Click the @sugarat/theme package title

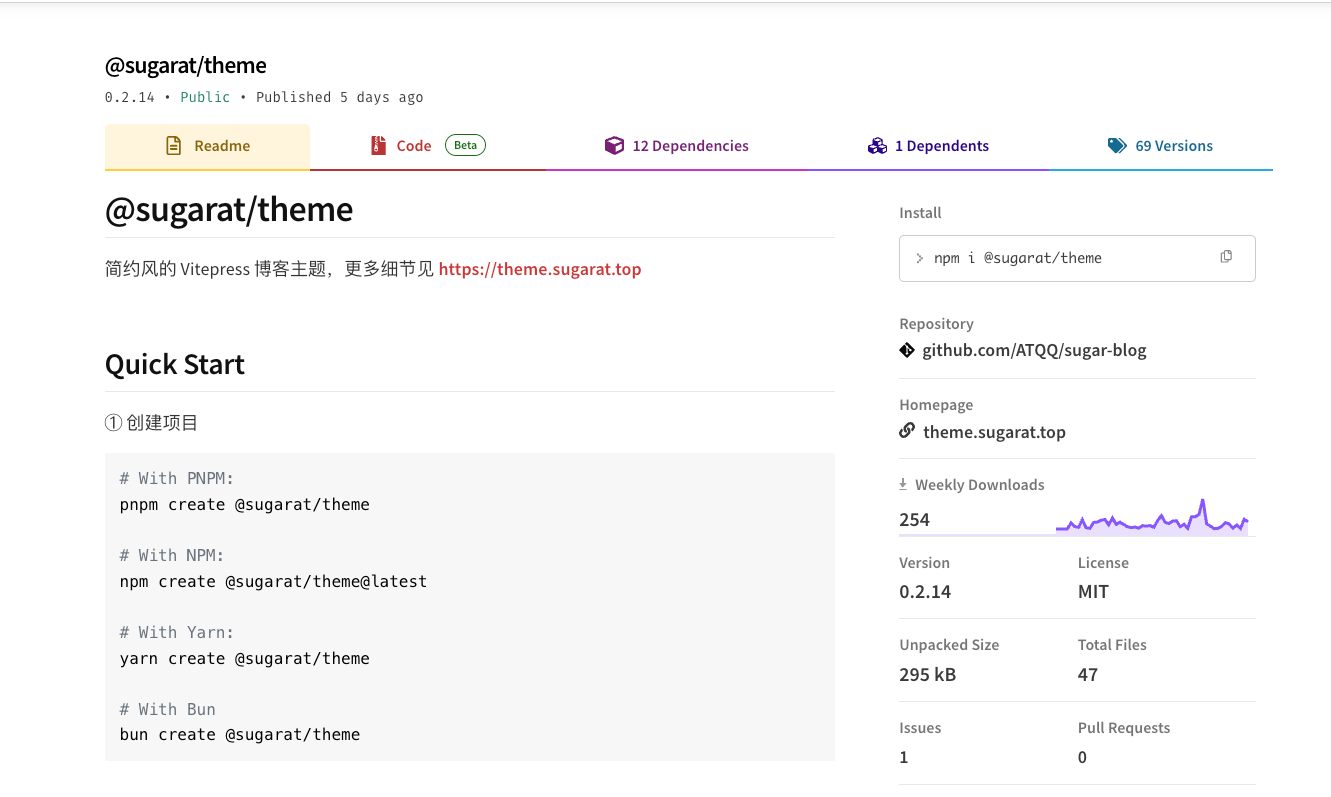[x=186, y=66]
